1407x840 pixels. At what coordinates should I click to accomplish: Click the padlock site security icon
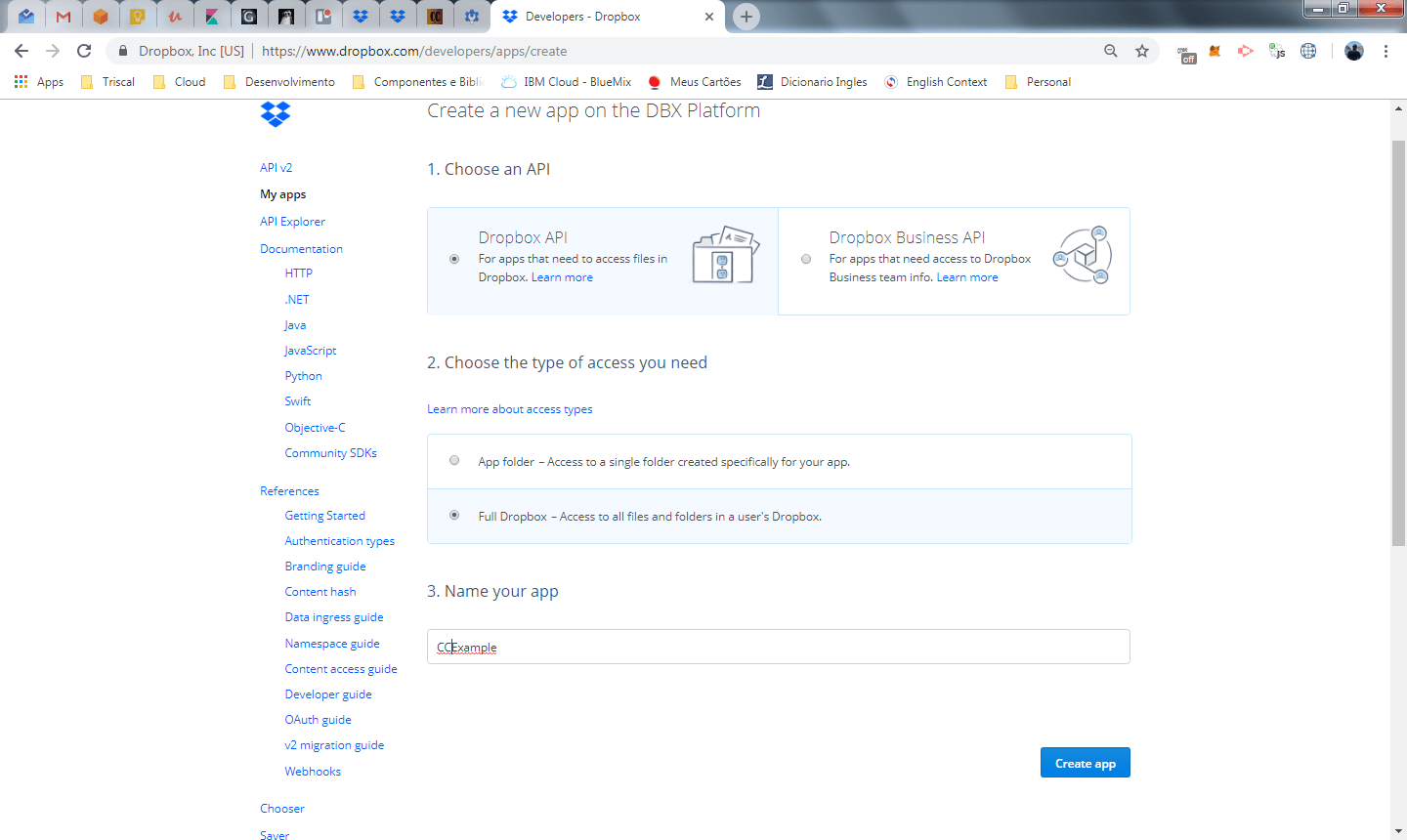click(x=122, y=51)
